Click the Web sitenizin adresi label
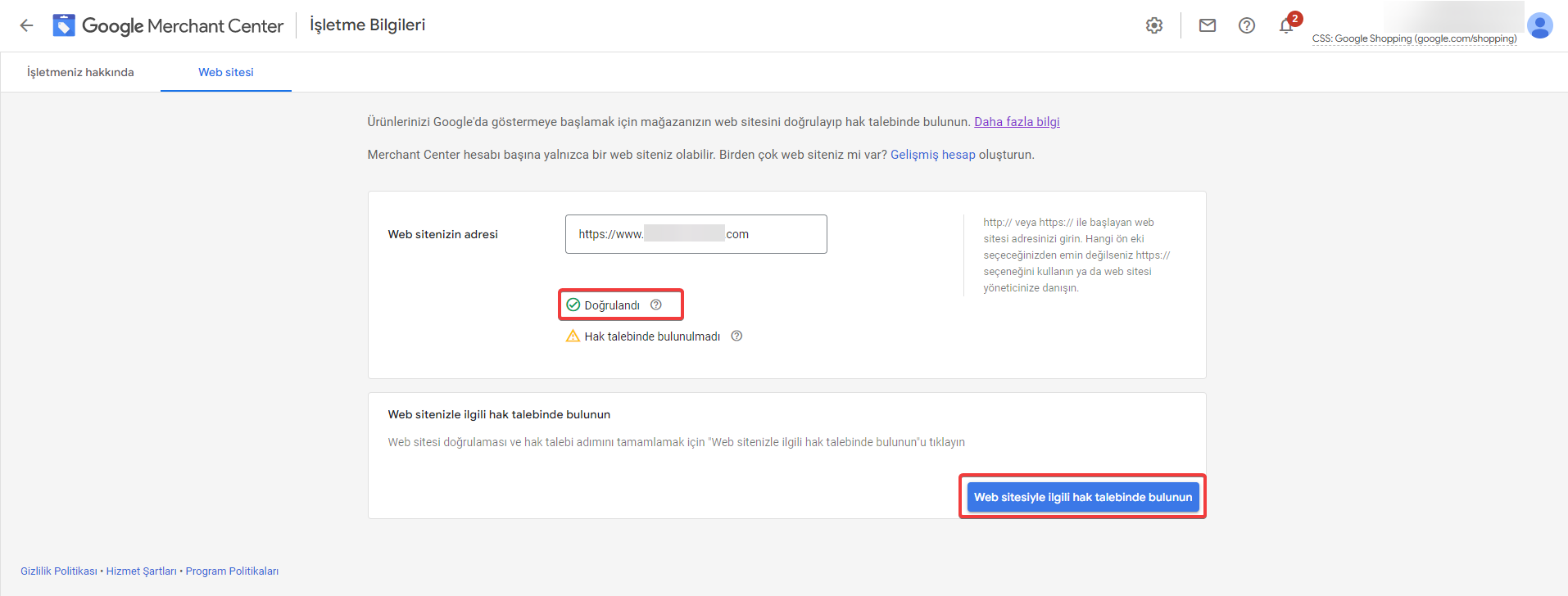Image resolution: width=1568 pixels, height=596 pixels. 443,234
